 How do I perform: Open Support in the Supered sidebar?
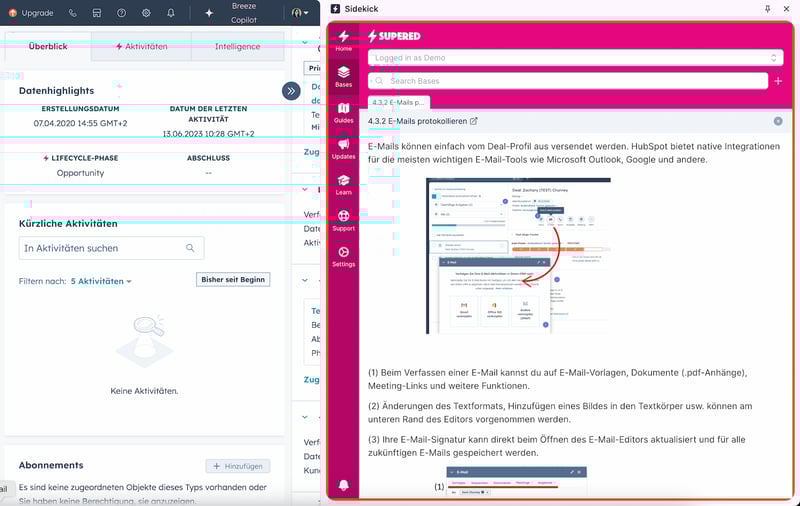(x=343, y=221)
